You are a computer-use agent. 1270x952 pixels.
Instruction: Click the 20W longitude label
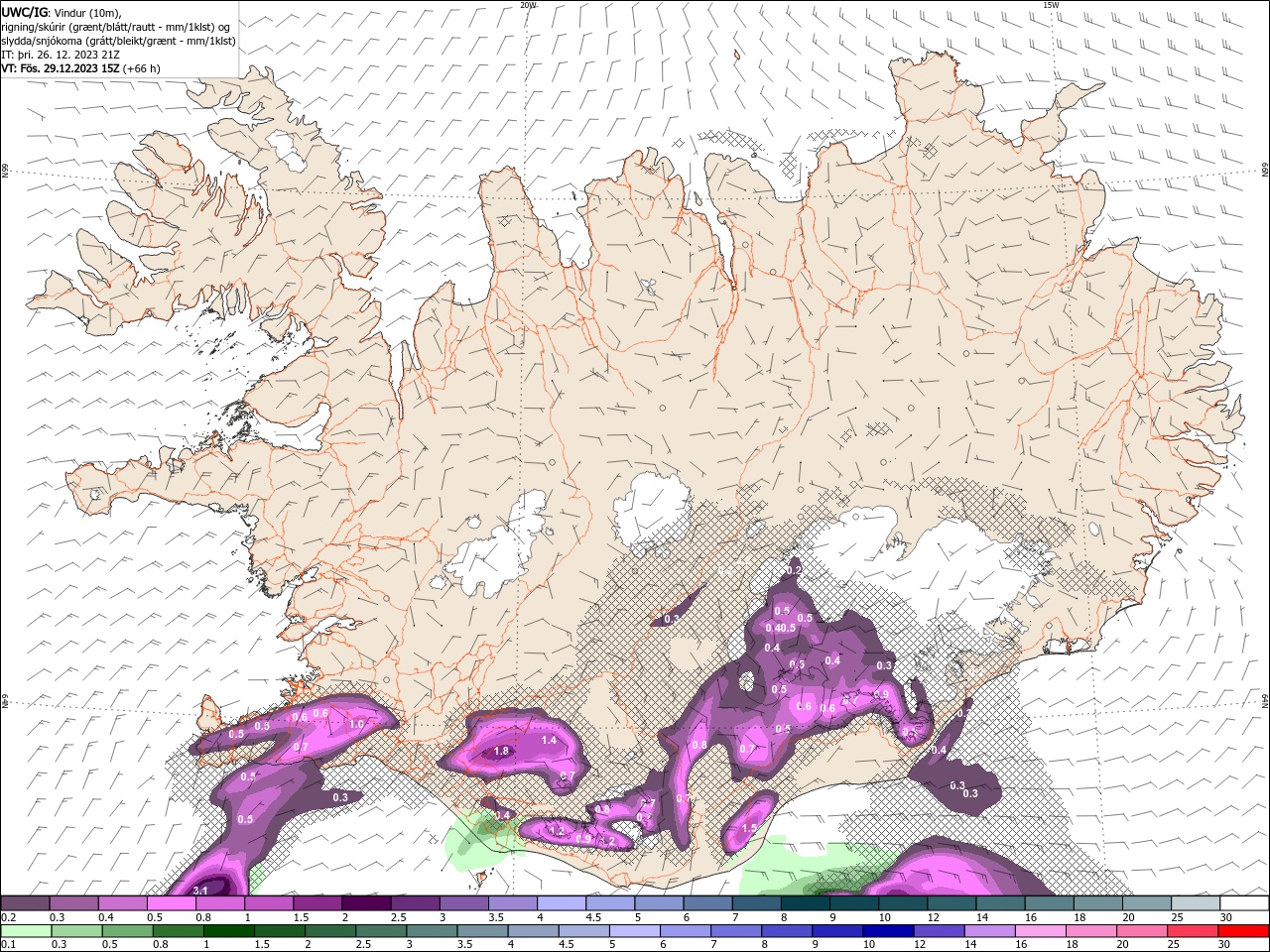[x=528, y=5]
